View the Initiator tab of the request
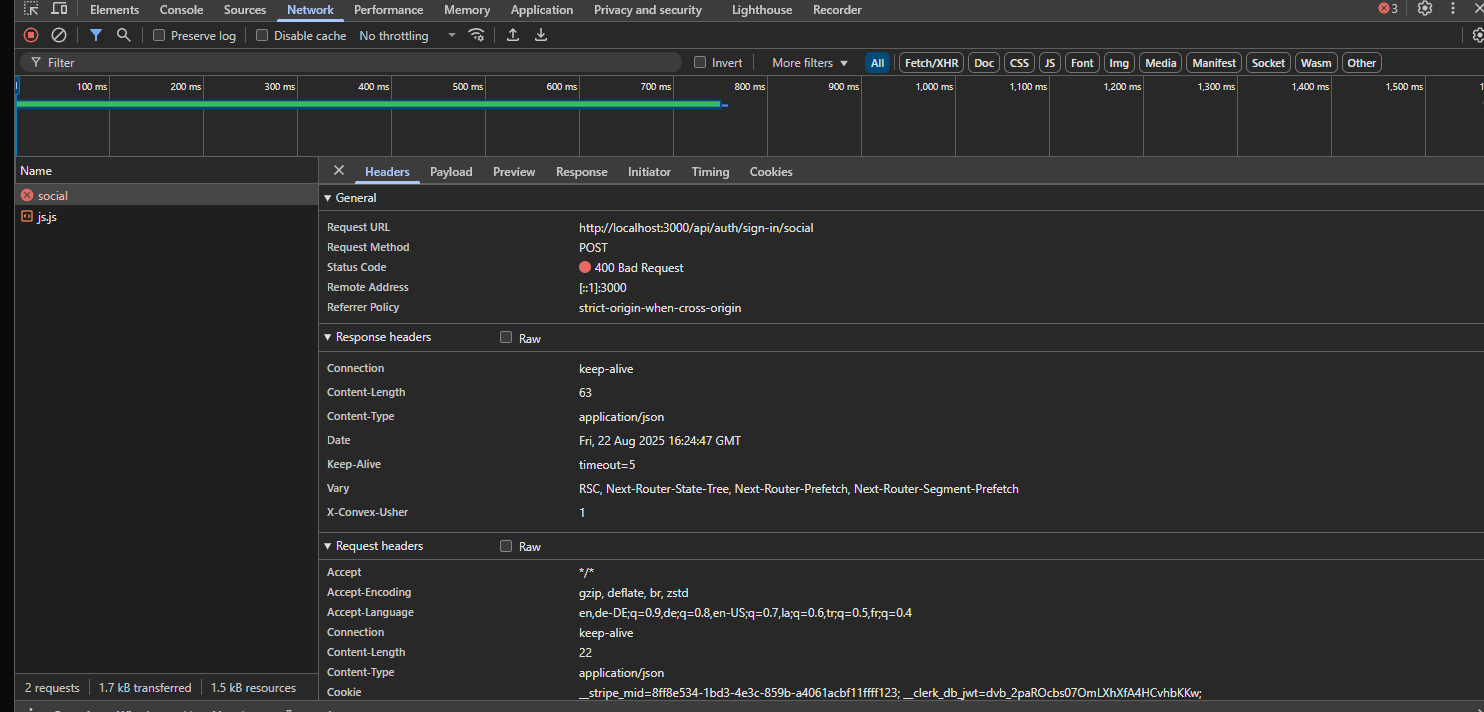 point(649,172)
